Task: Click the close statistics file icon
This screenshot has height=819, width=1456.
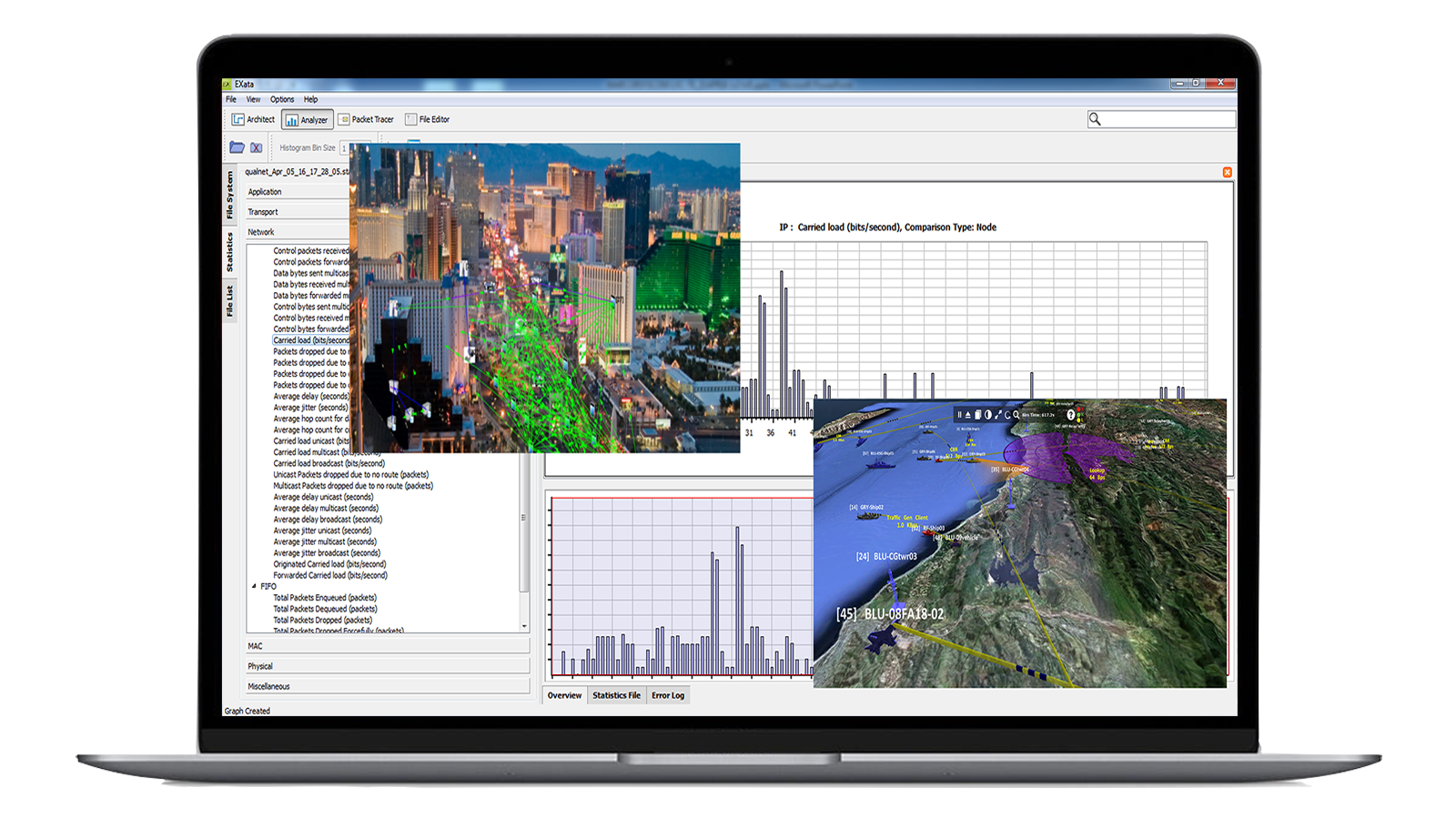Action: coord(257,147)
